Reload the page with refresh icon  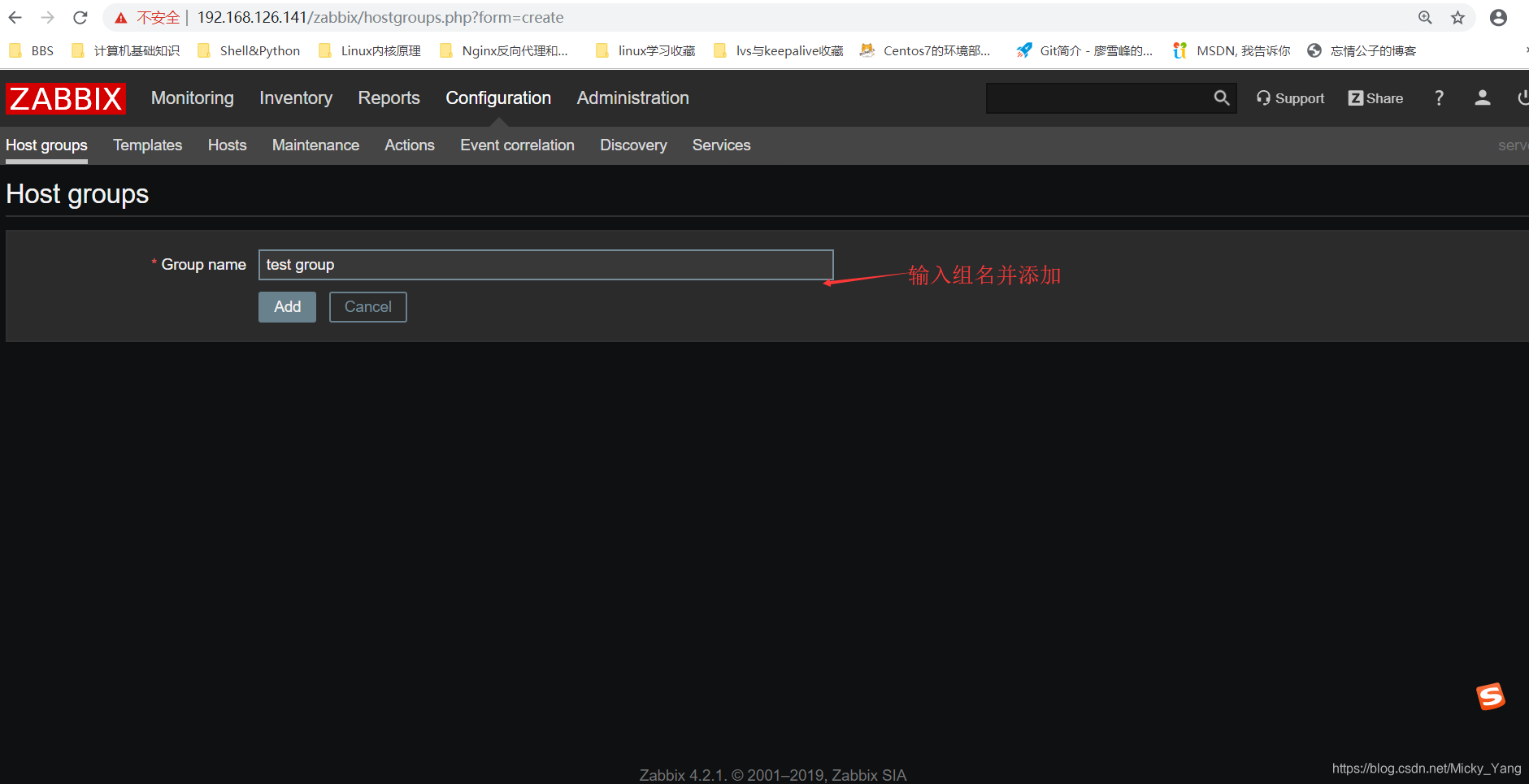pos(80,17)
